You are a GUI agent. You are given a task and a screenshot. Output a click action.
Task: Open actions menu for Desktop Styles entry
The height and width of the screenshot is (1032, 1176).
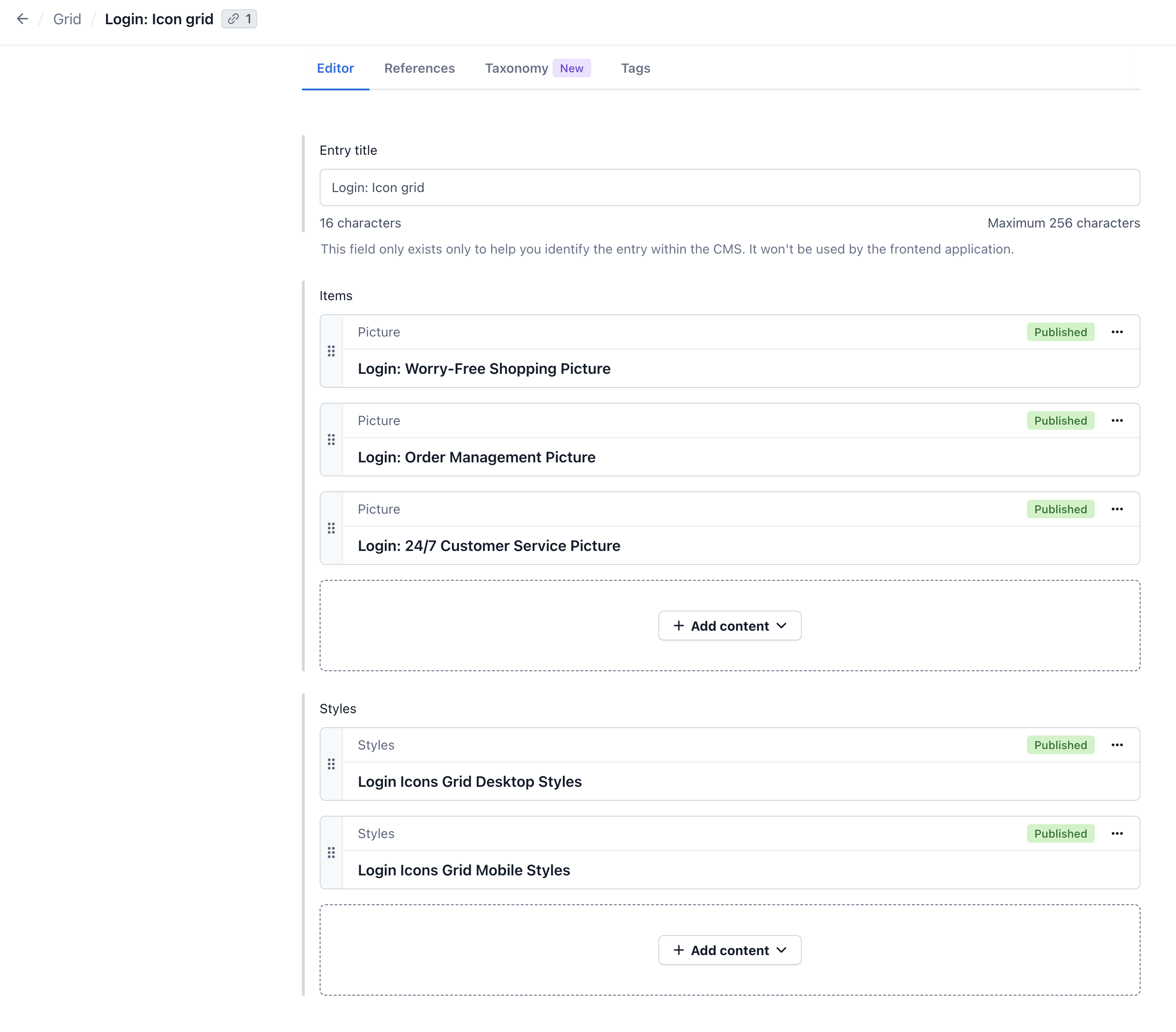1117,745
